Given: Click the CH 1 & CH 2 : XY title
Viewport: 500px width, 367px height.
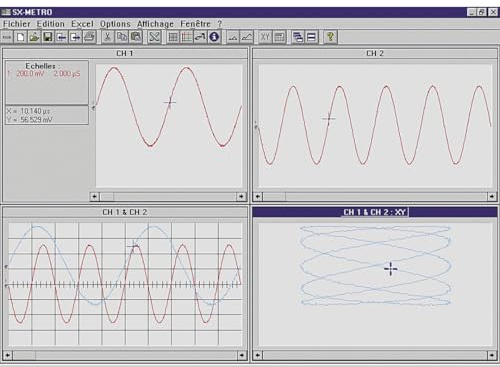Looking at the screenshot, I should click(x=375, y=212).
